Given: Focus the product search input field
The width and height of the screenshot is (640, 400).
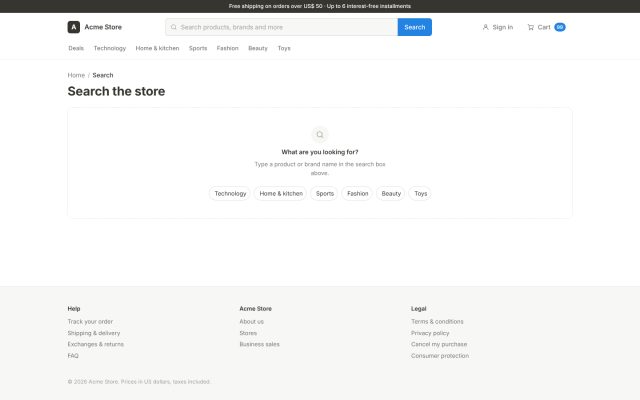Looking at the screenshot, I should (x=281, y=27).
